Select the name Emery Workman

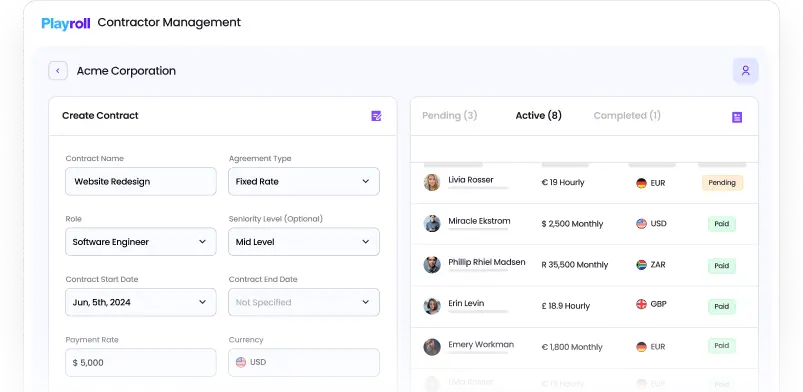pos(481,344)
